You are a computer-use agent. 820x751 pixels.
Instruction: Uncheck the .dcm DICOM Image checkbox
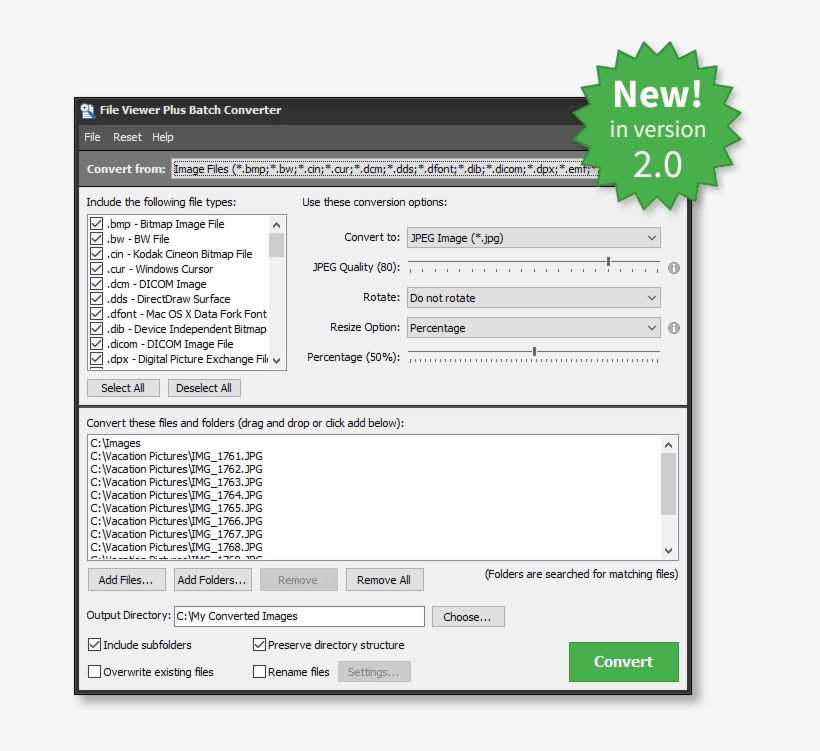coord(96,284)
